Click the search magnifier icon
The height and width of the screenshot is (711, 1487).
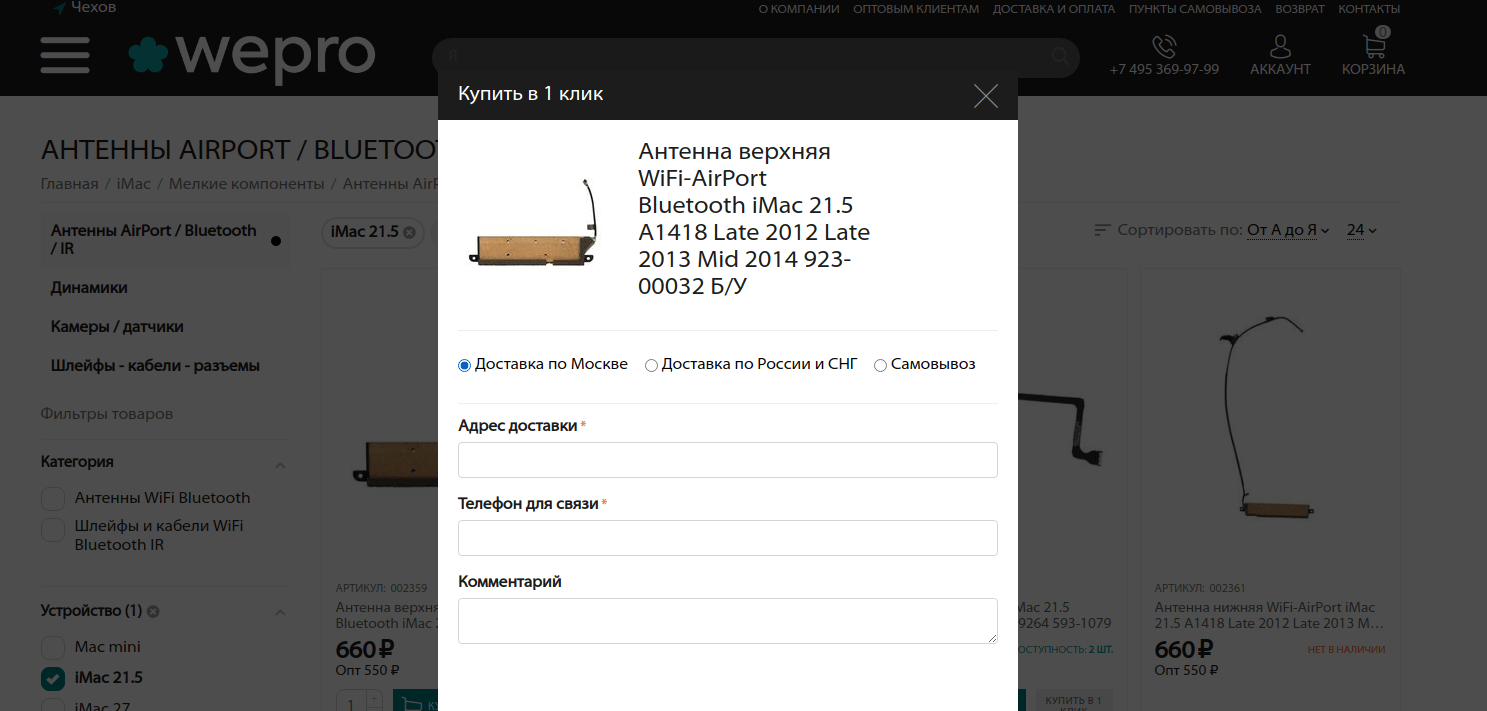pyautogui.click(x=1060, y=56)
